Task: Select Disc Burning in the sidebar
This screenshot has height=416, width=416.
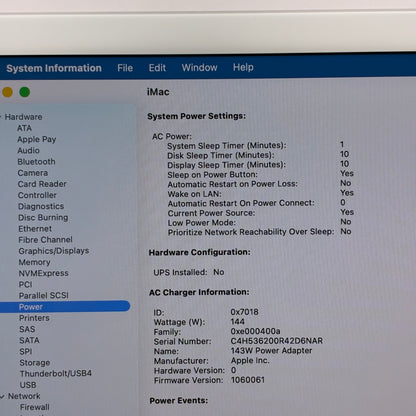Action: point(43,218)
